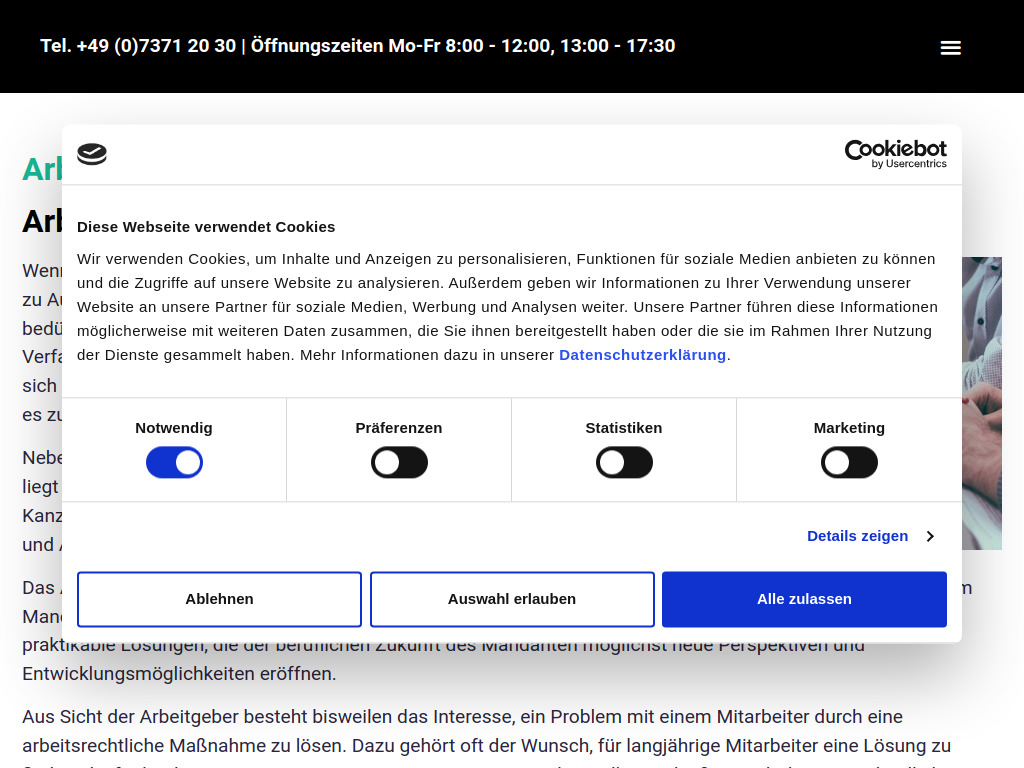Click the chevron arrow beside Details zeigen
1024x768 pixels.
930,535
